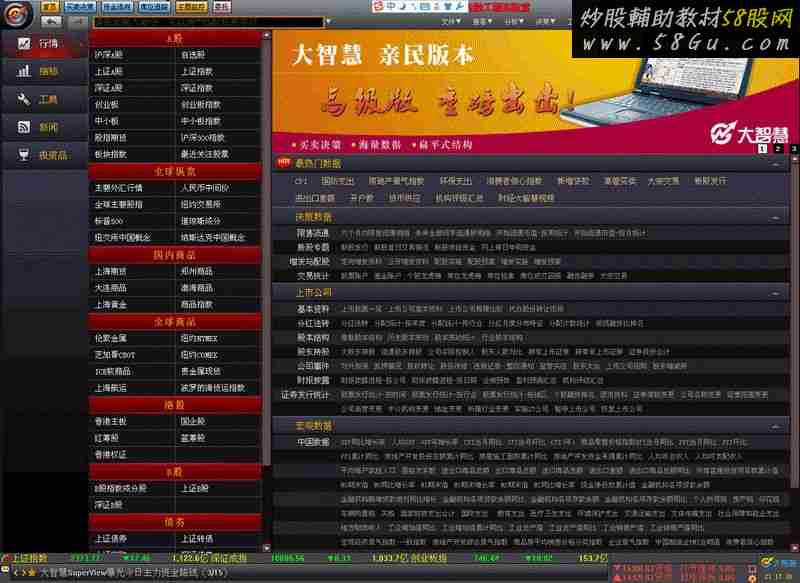Collapse the hot data section

(776, 164)
